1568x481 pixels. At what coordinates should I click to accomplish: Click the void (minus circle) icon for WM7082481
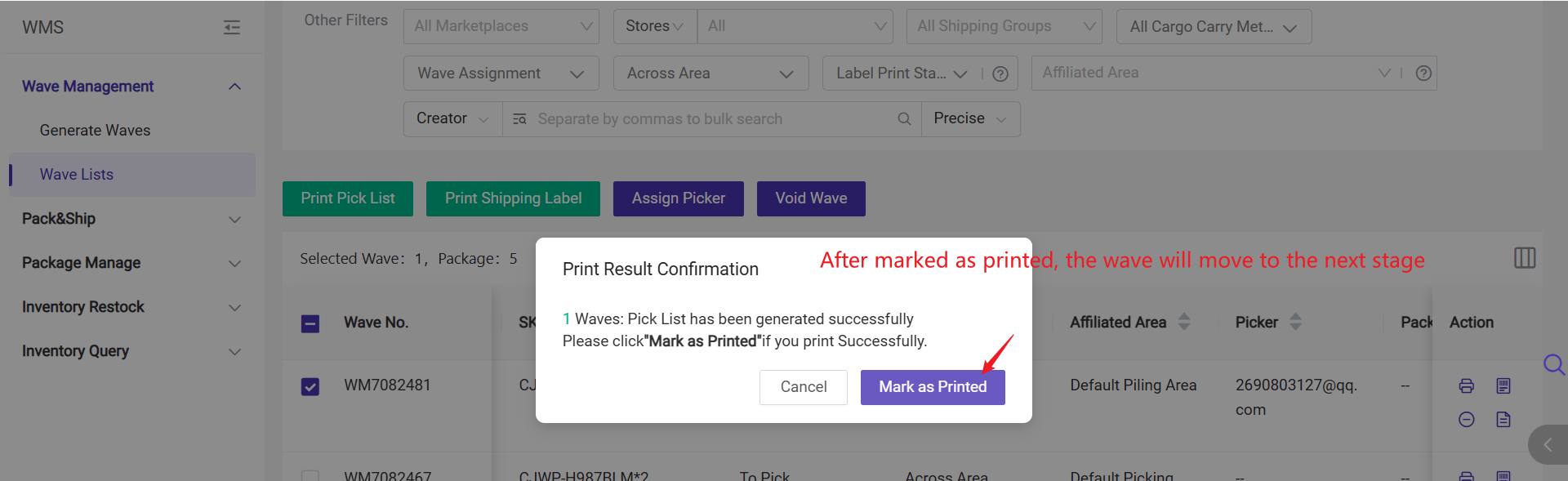[x=1466, y=420]
